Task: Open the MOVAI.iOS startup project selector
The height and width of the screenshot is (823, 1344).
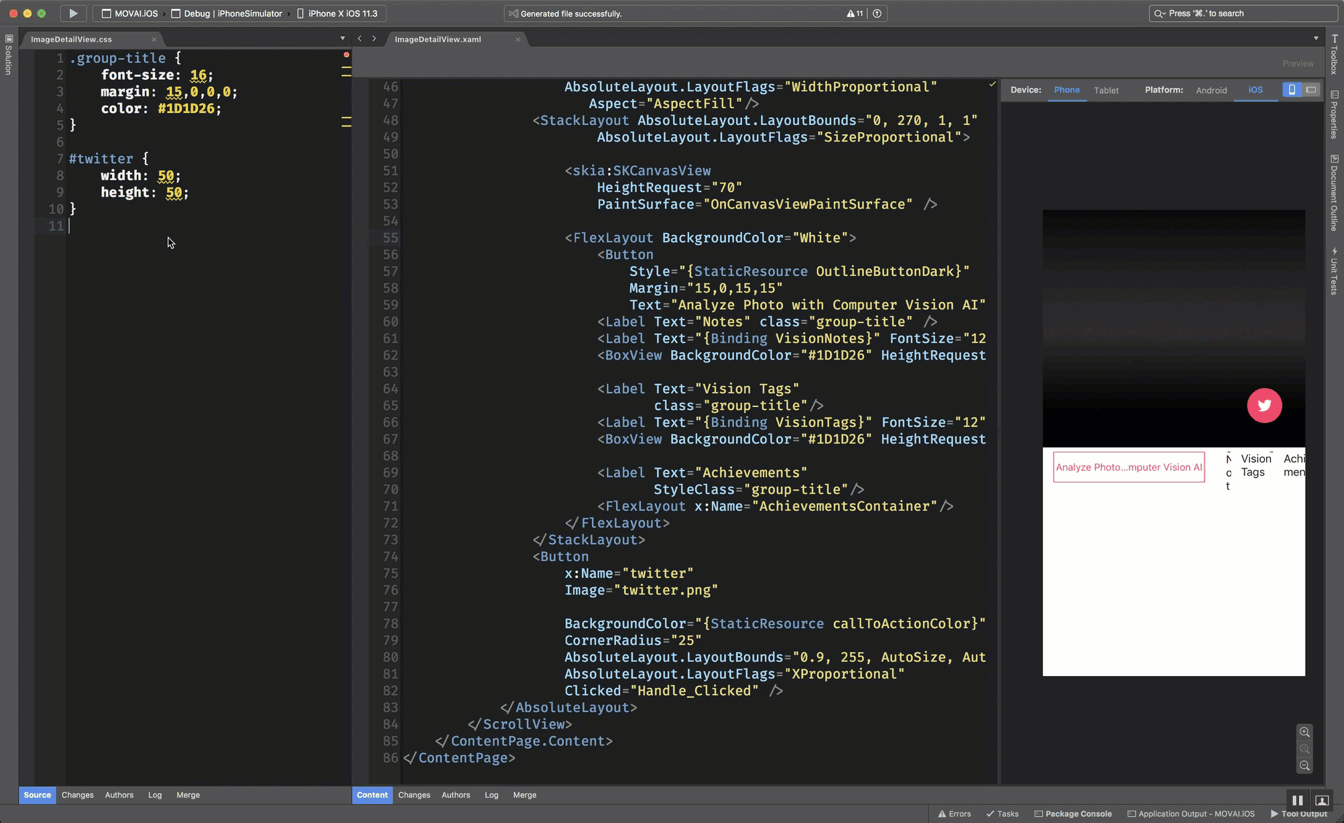Action: tap(130, 14)
